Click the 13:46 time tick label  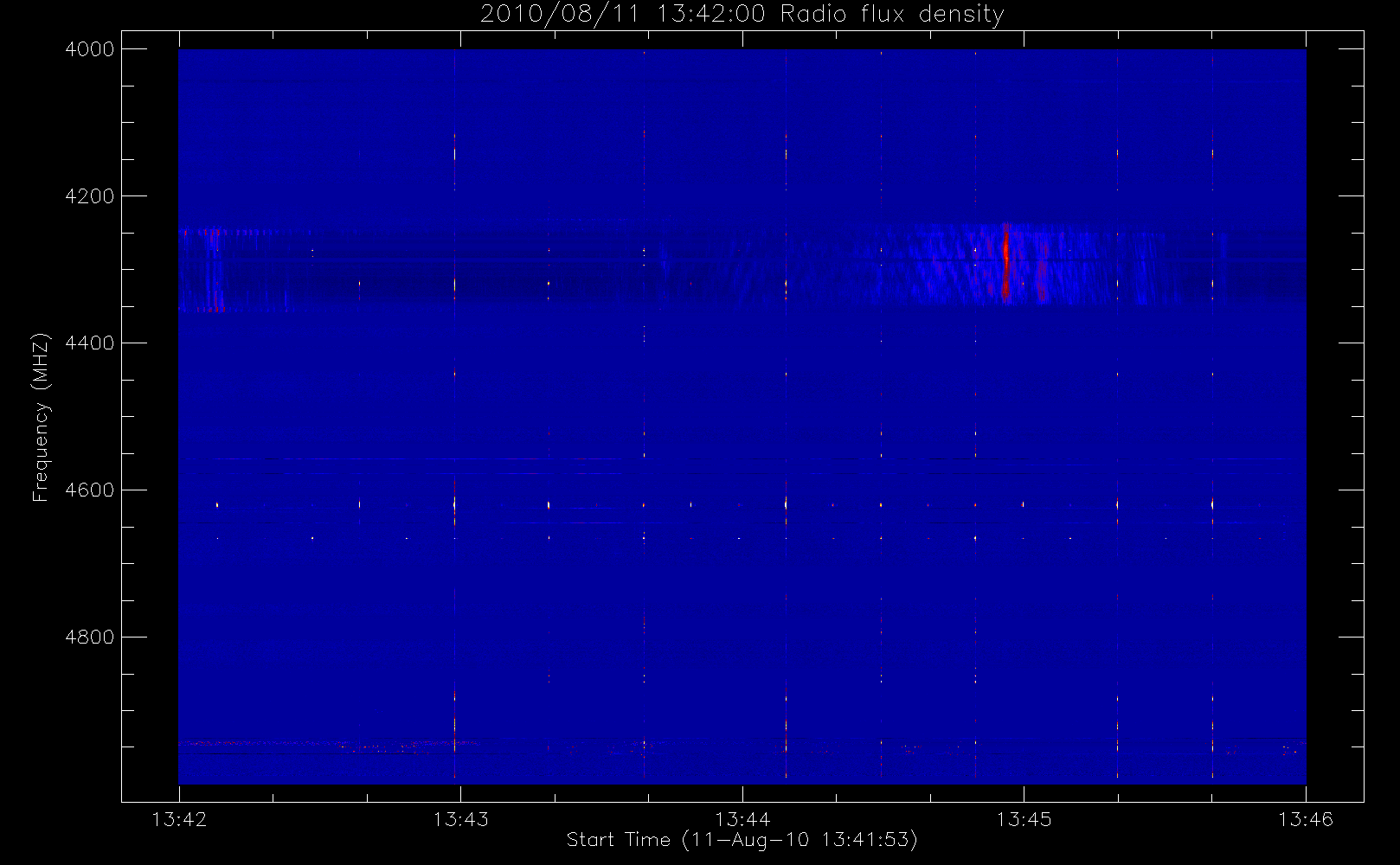[1306, 819]
